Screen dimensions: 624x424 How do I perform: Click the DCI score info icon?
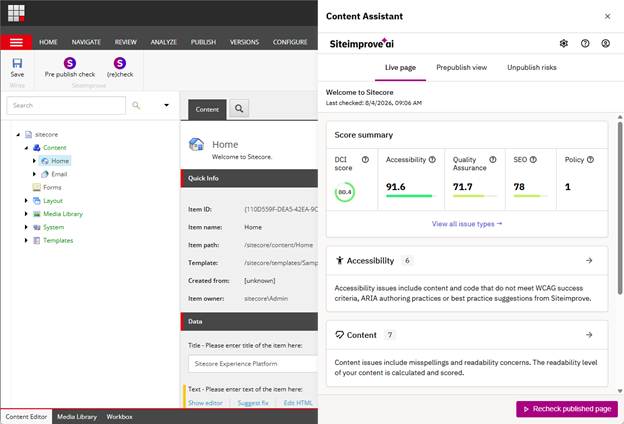[365, 160]
